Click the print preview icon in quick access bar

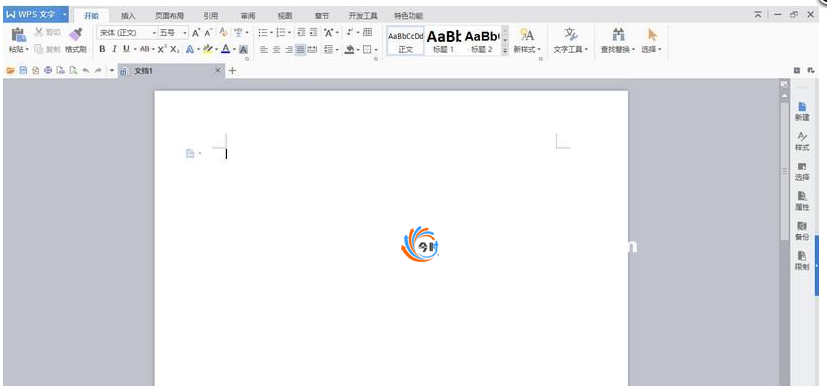[73, 70]
